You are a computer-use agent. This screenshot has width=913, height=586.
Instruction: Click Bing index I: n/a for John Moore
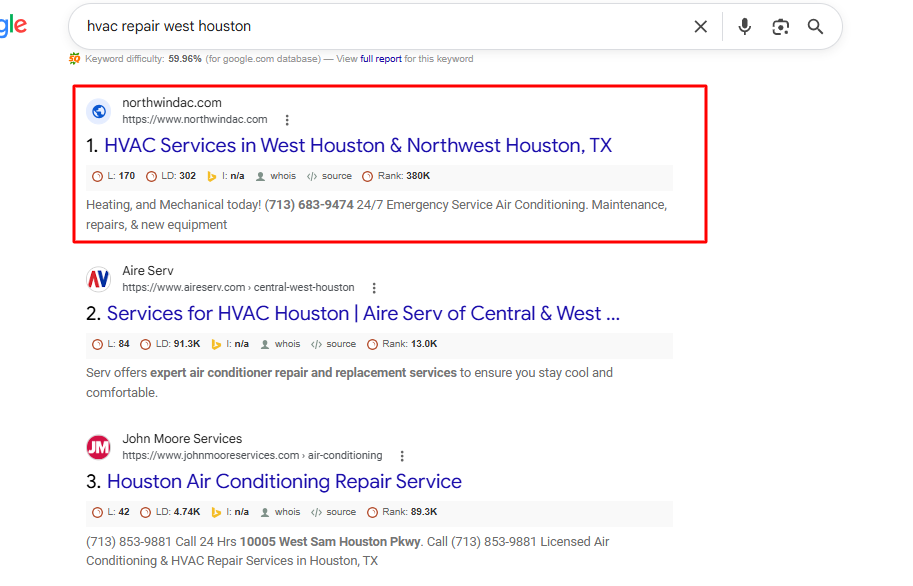click(230, 512)
